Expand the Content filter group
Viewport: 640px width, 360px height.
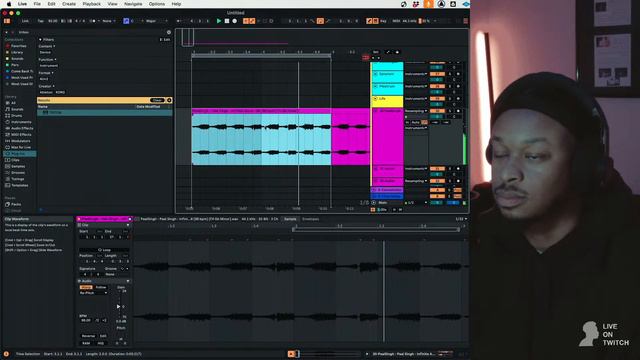click(47, 46)
